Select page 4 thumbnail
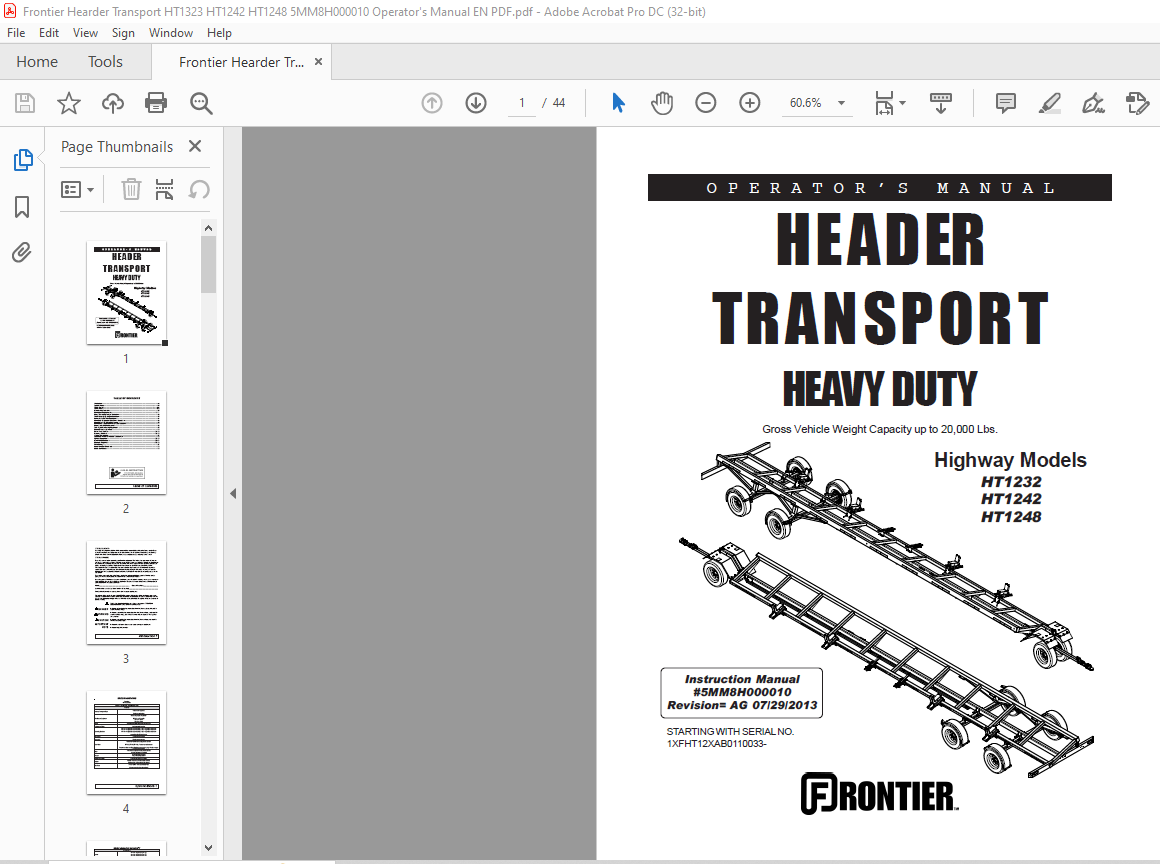This screenshot has height=864, width=1160. pos(127,743)
